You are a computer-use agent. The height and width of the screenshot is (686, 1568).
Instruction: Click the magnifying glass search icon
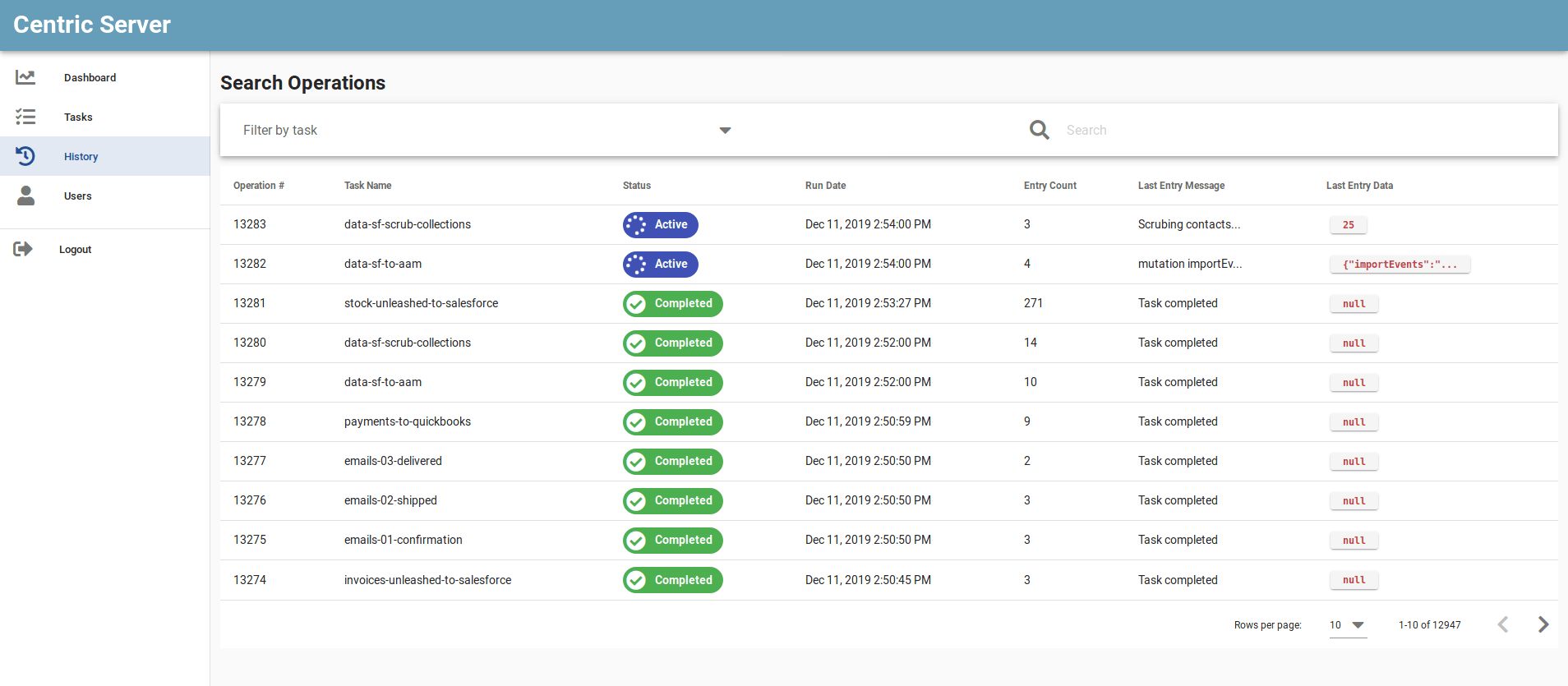1040,130
